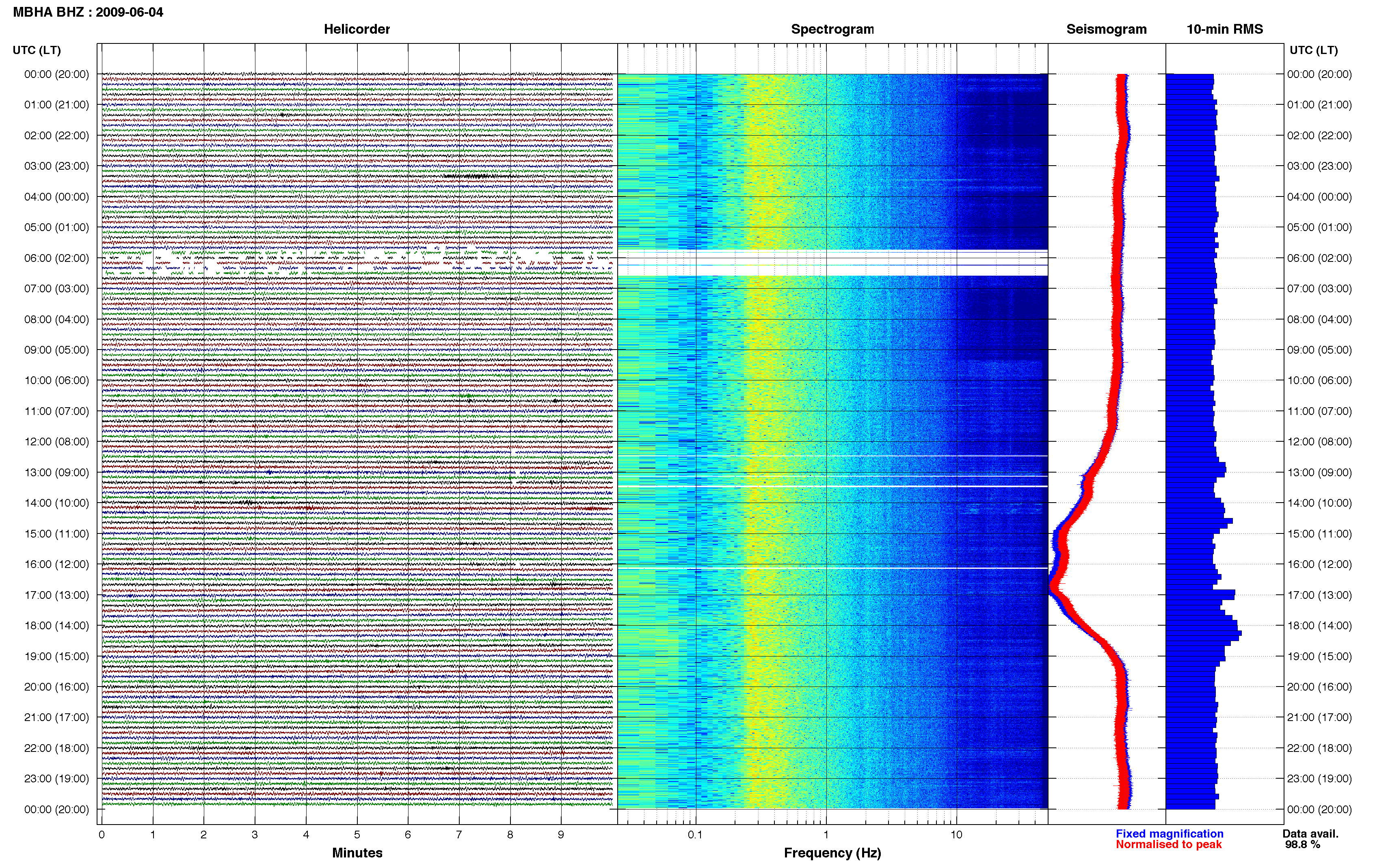The image size is (1388, 868).
Task: Click right-axis time label '09:00 (05:00)'
Action: click(x=1319, y=350)
